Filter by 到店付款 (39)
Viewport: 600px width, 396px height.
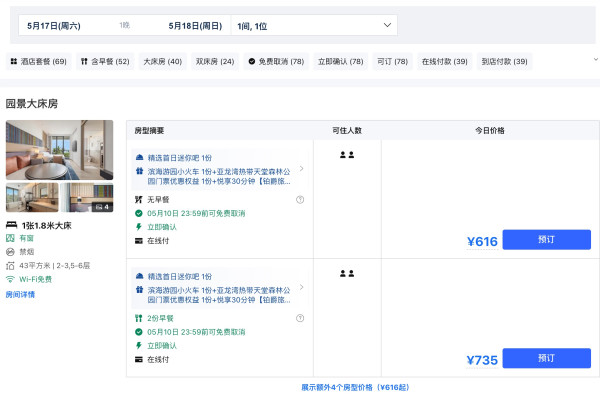(x=504, y=62)
